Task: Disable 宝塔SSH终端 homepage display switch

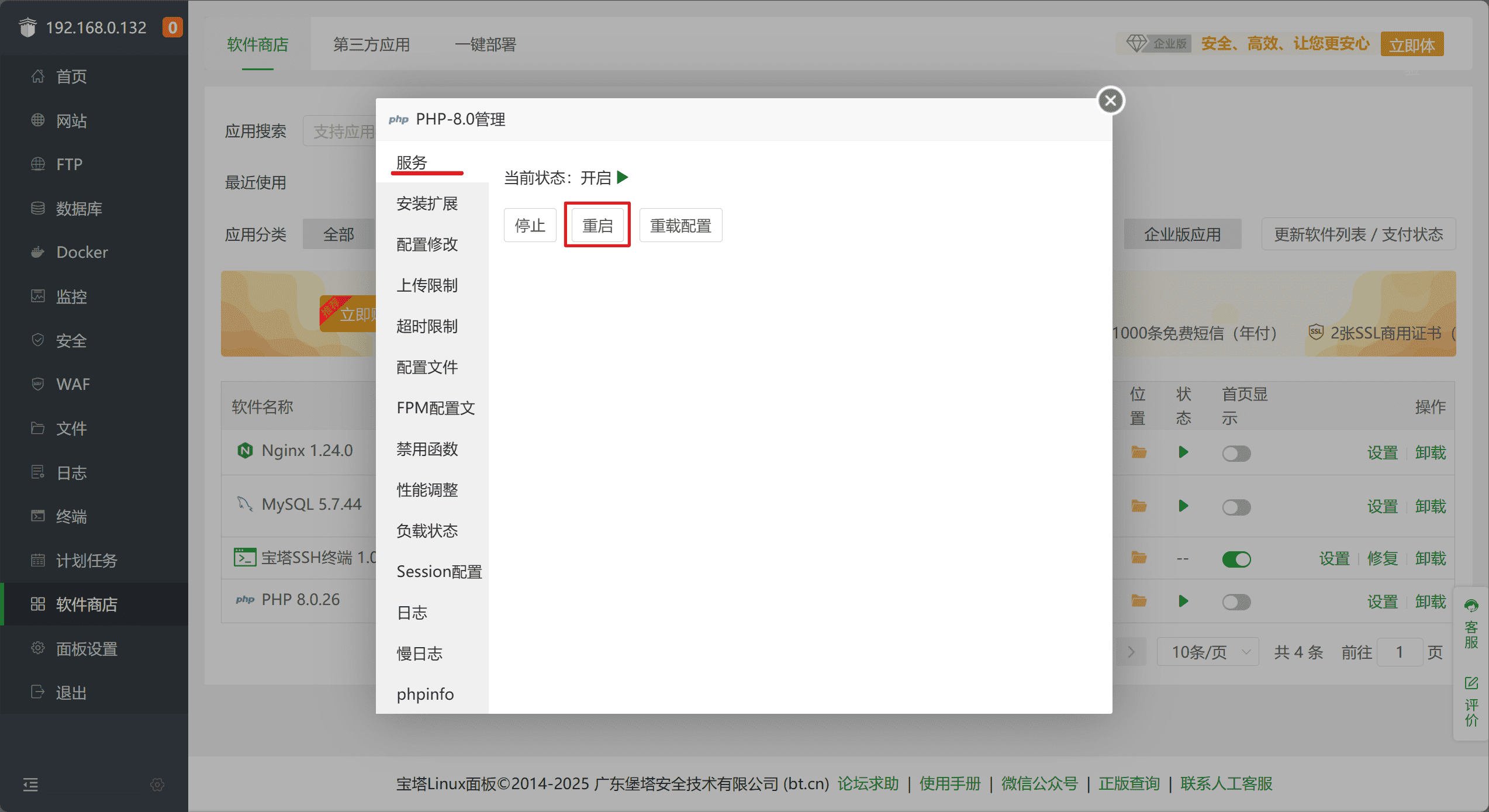Action: click(1236, 559)
